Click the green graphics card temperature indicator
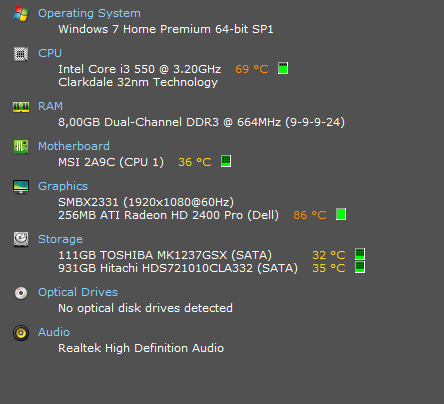444x404 pixels. click(341, 214)
